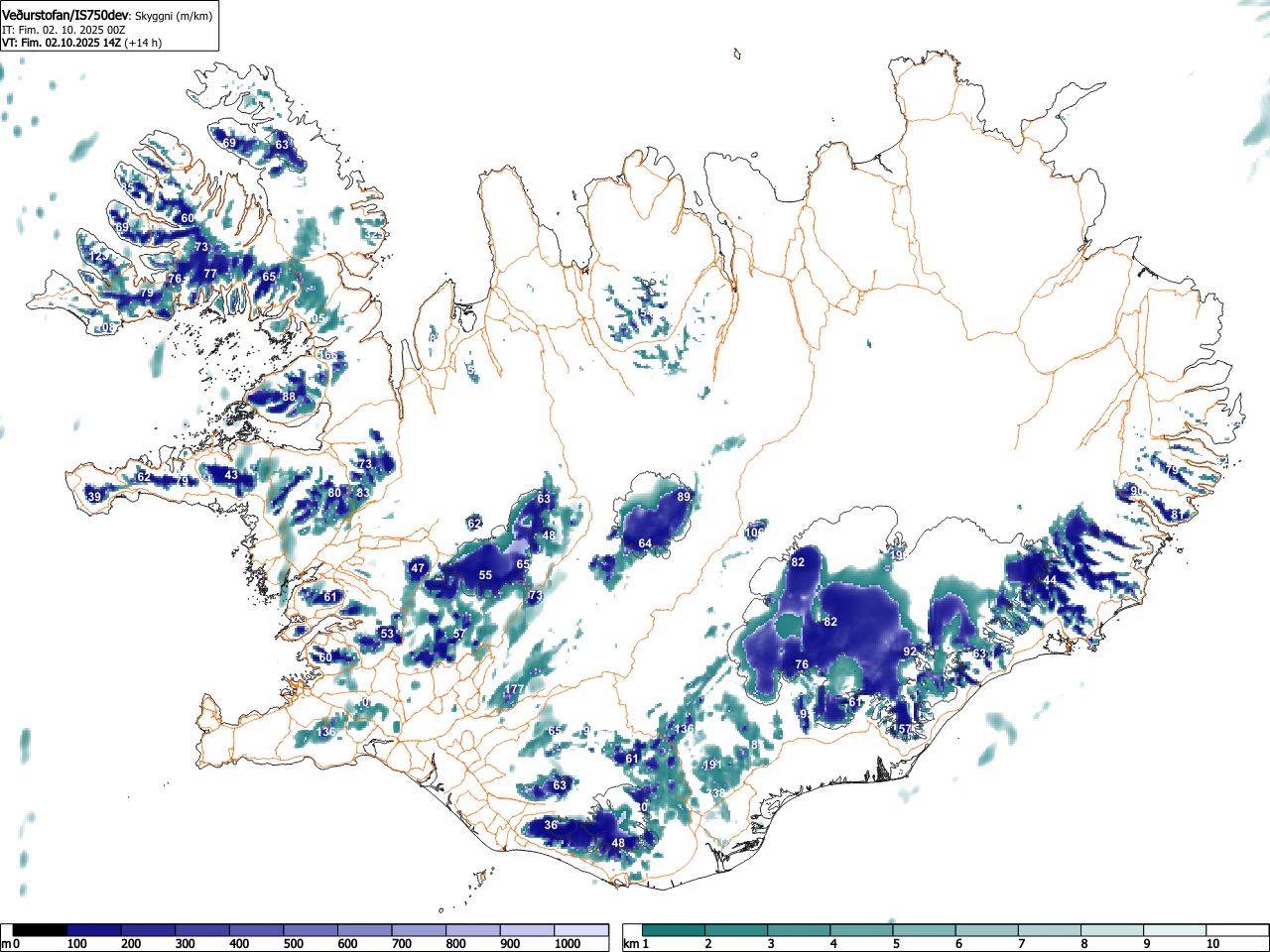Select the 5–6 km legend swatch
This screenshot has width=1270, height=952.
point(925,930)
